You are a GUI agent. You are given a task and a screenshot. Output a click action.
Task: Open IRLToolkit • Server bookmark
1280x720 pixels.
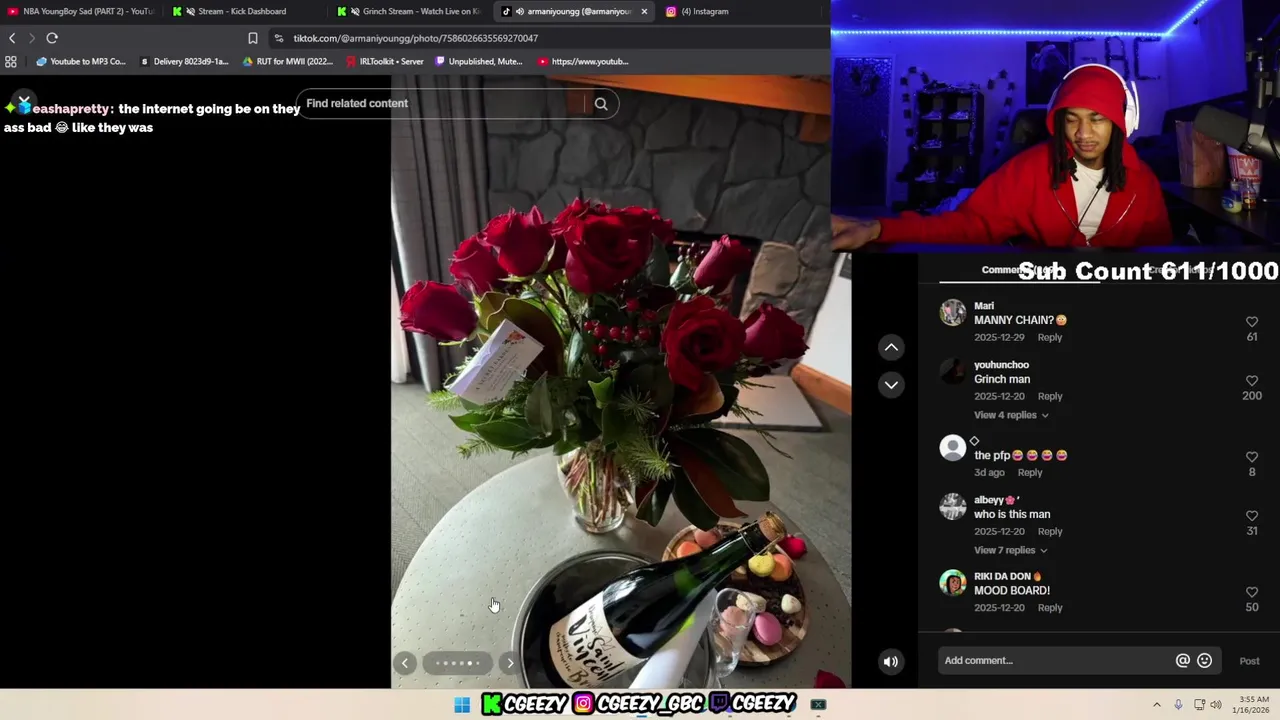(385, 61)
